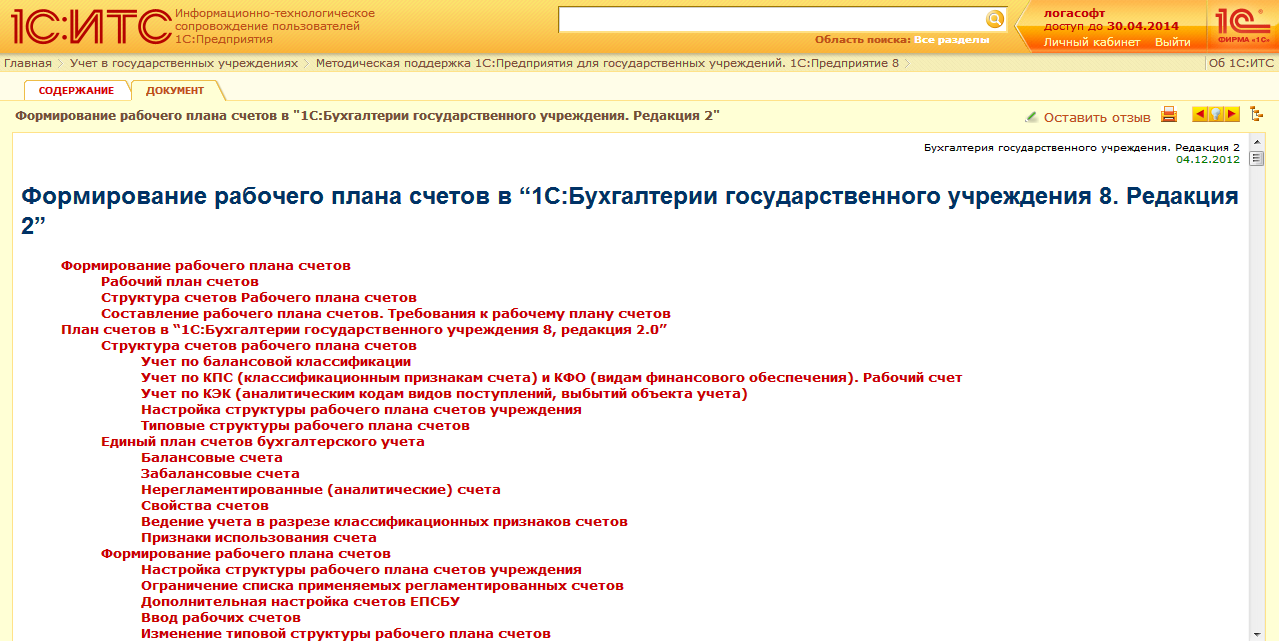Jump to Признаки использования счета

click(x=259, y=538)
